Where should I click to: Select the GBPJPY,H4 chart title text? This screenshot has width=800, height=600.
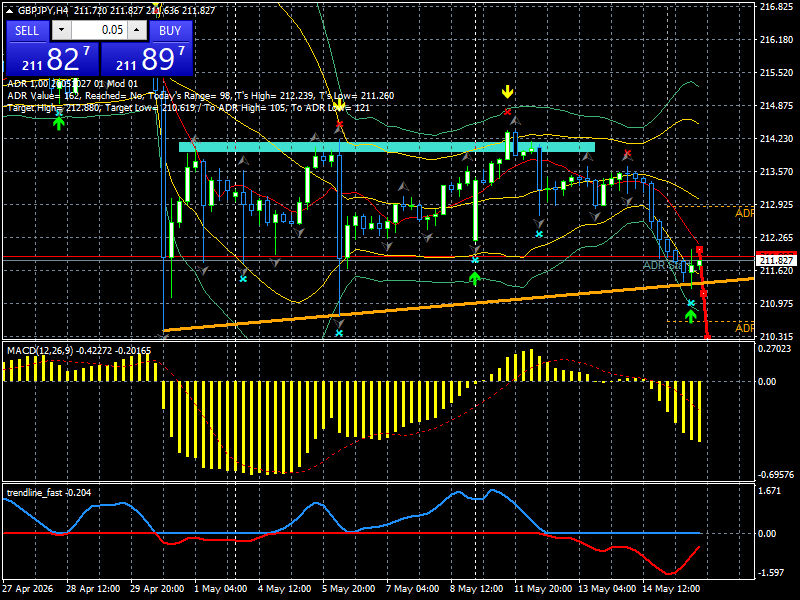pyautogui.click(x=42, y=11)
